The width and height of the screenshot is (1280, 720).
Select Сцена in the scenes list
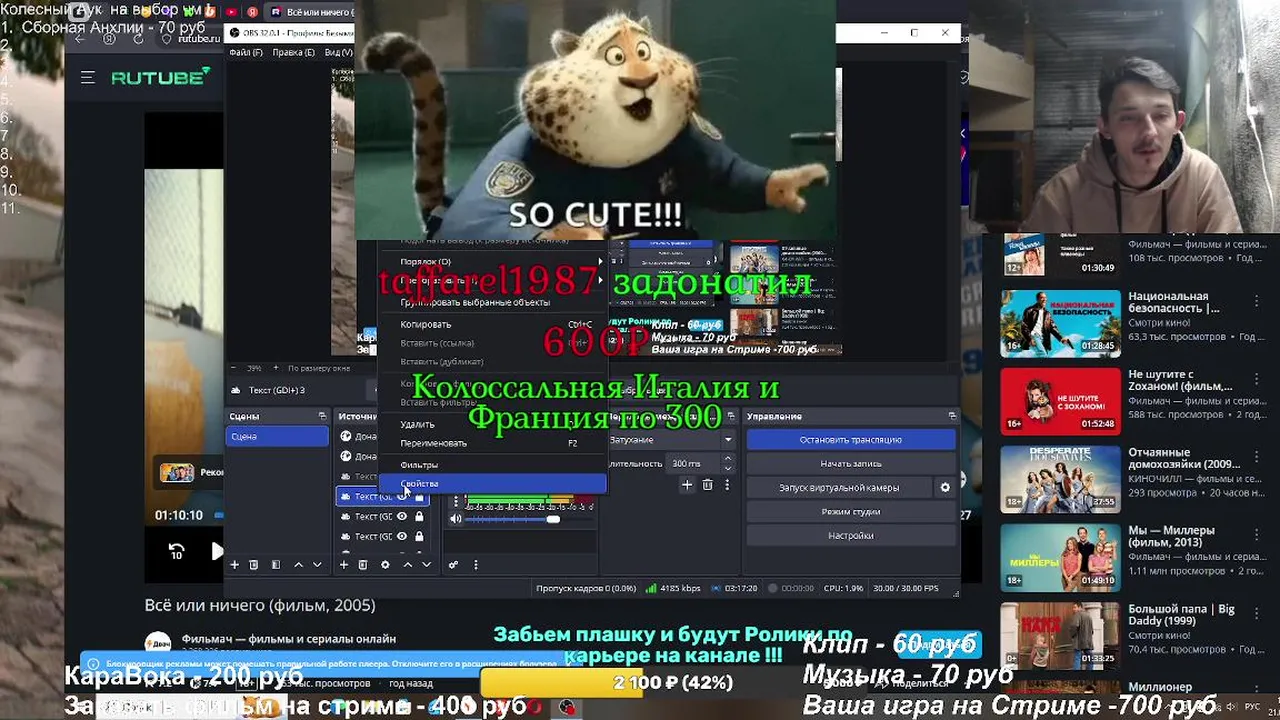click(x=277, y=436)
